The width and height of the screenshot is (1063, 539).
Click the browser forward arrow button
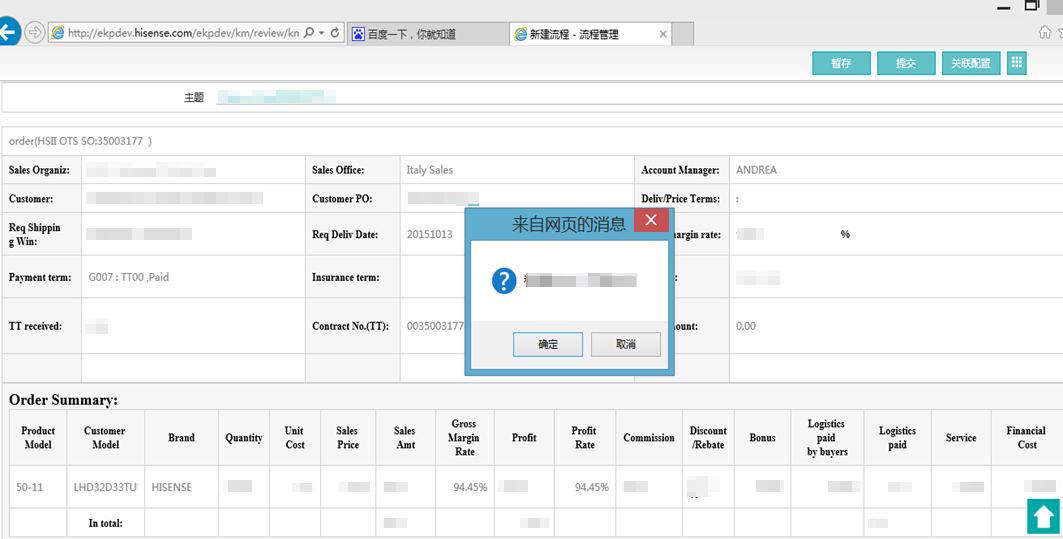34,33
